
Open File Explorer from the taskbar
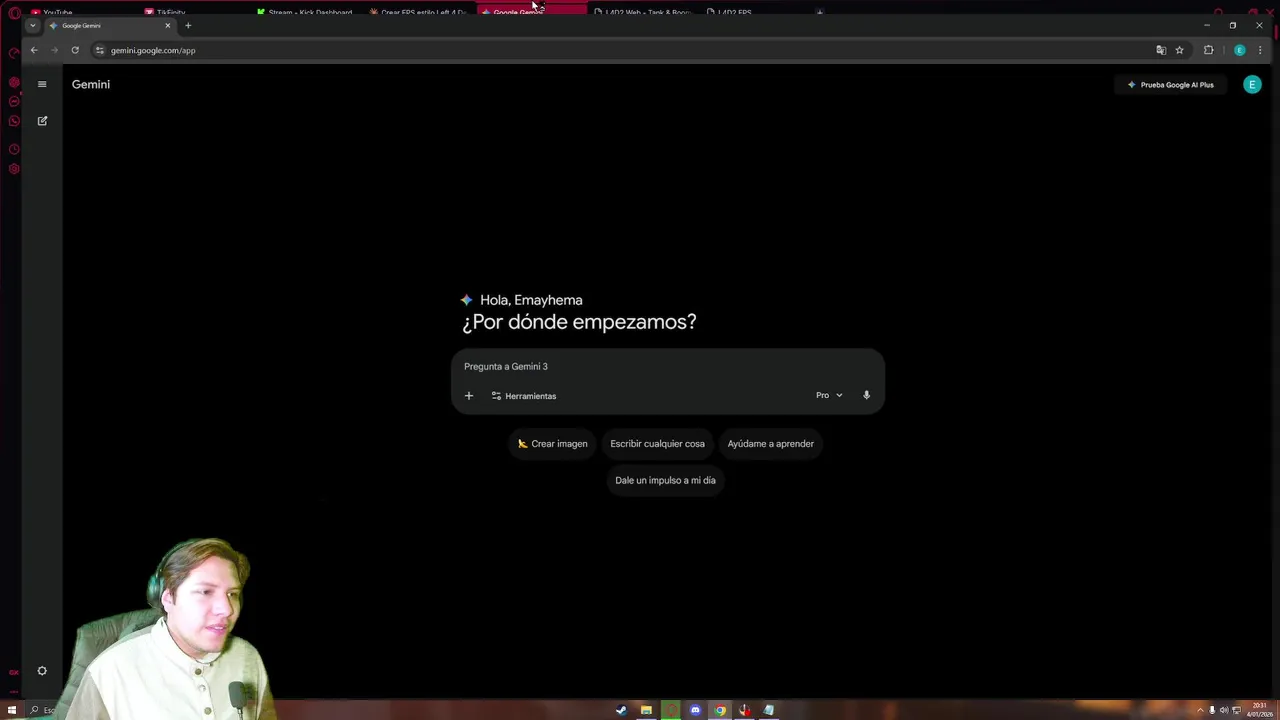coord(646,710)
